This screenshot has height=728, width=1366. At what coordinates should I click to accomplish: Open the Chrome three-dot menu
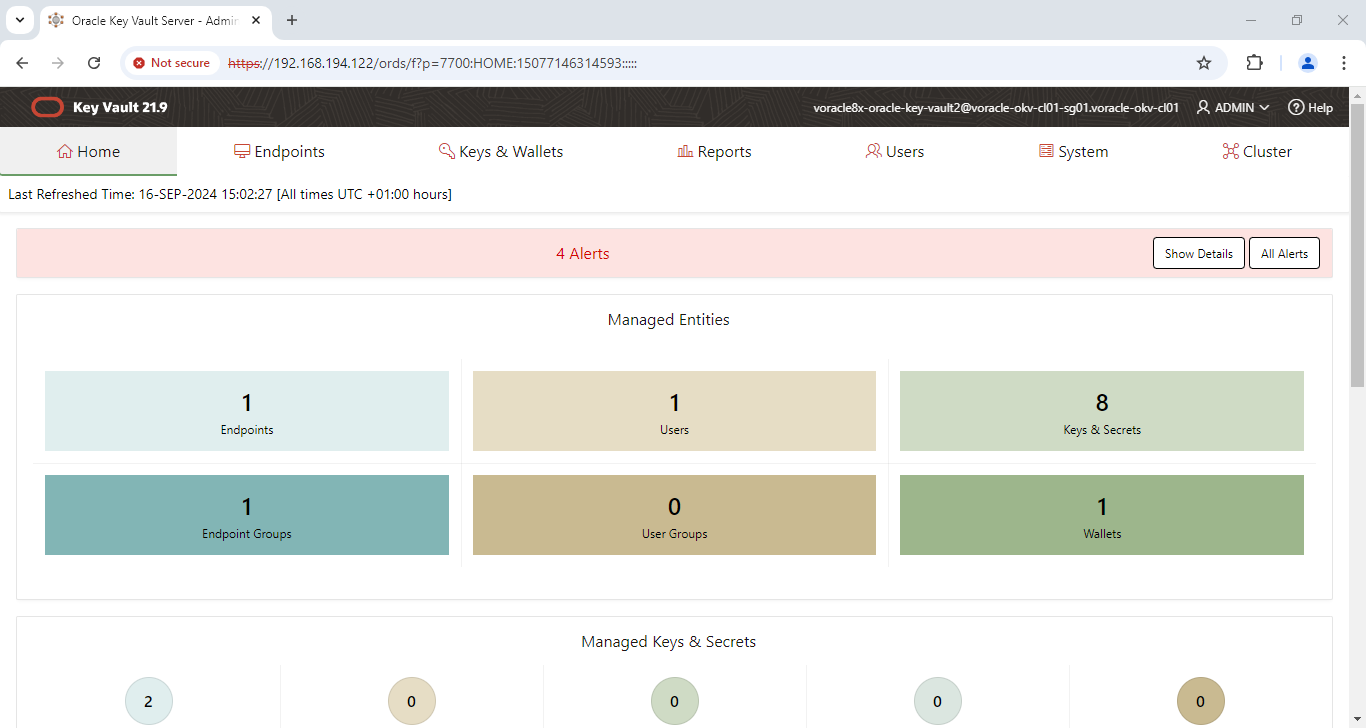(x=1344, y=63)
